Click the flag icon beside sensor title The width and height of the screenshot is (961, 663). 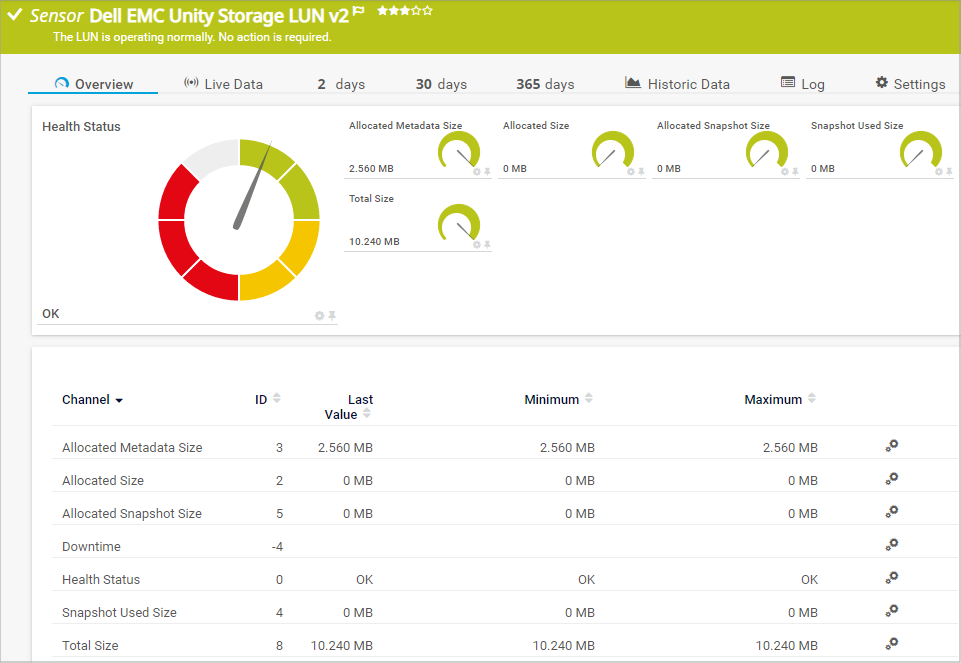[x=359, y=11]
